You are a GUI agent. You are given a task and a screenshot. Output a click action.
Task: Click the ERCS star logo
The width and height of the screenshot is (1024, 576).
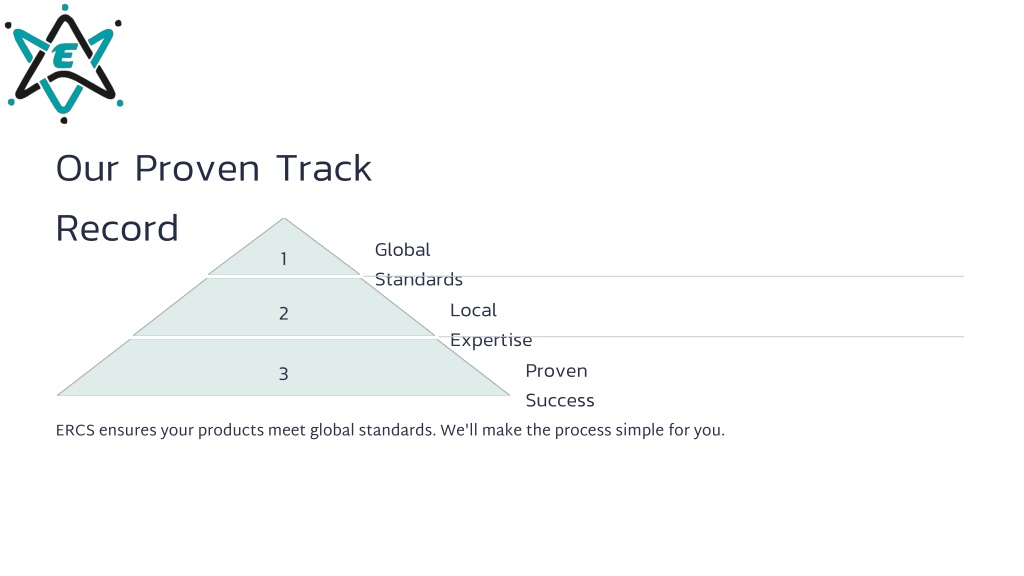(x=64, y=63)
